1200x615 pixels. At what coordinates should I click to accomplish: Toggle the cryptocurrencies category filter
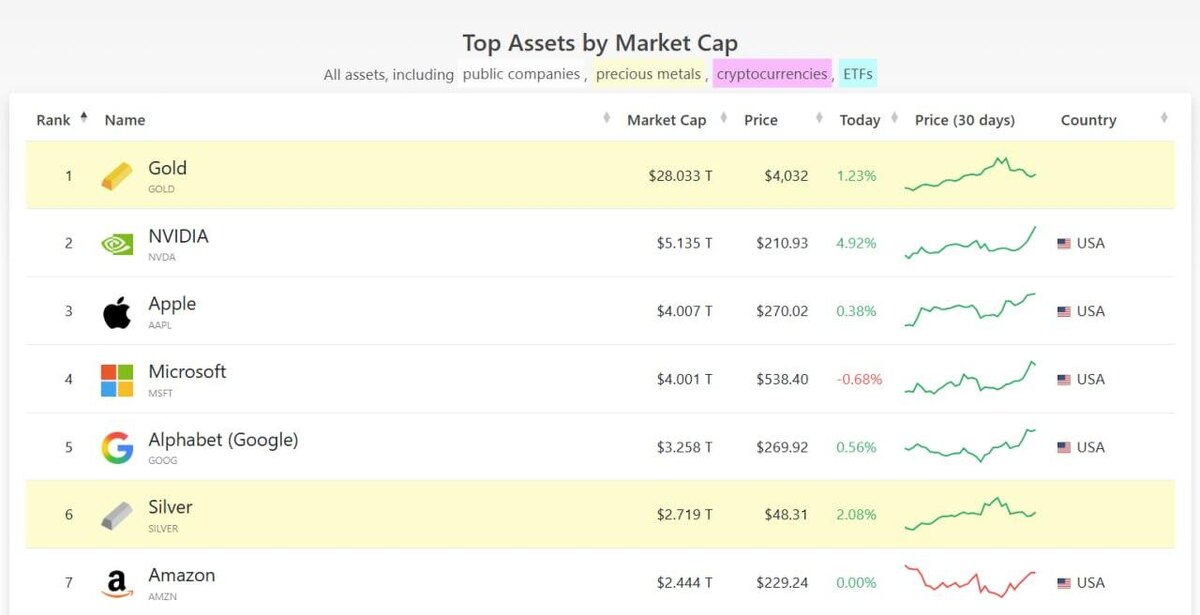tap(772, 74)
